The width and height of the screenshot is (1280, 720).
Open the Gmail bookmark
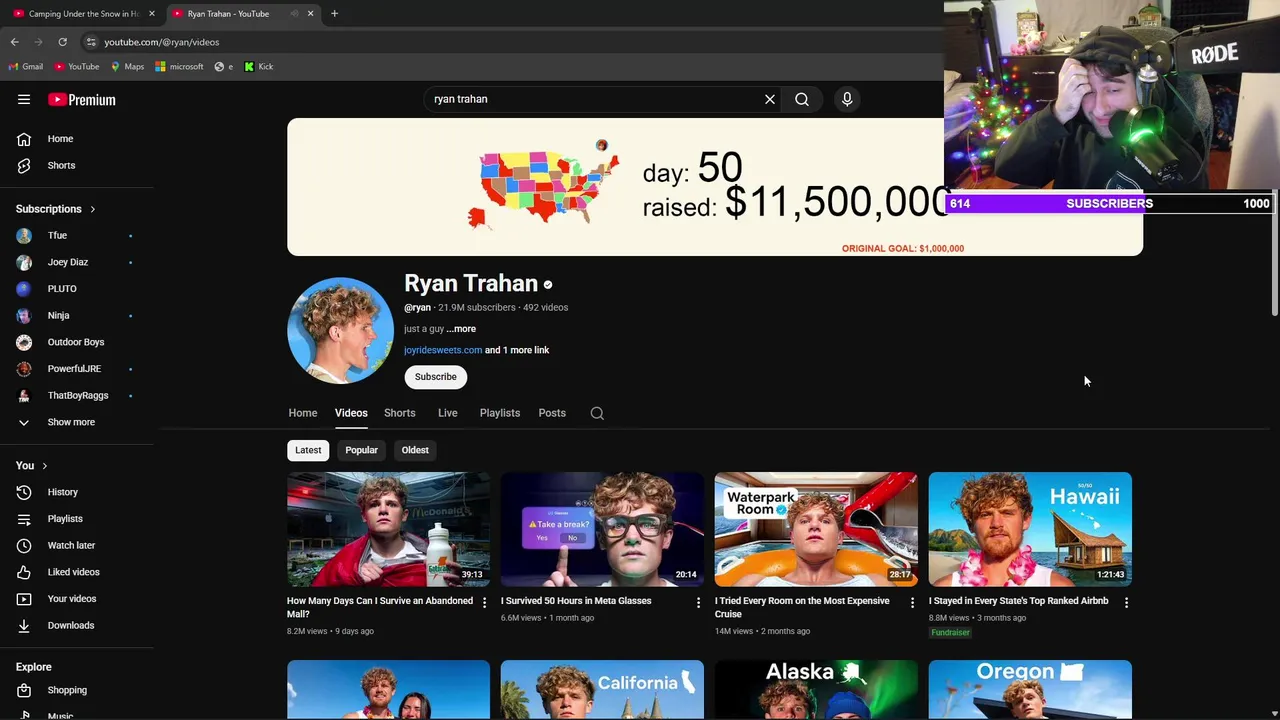point(26,66)
